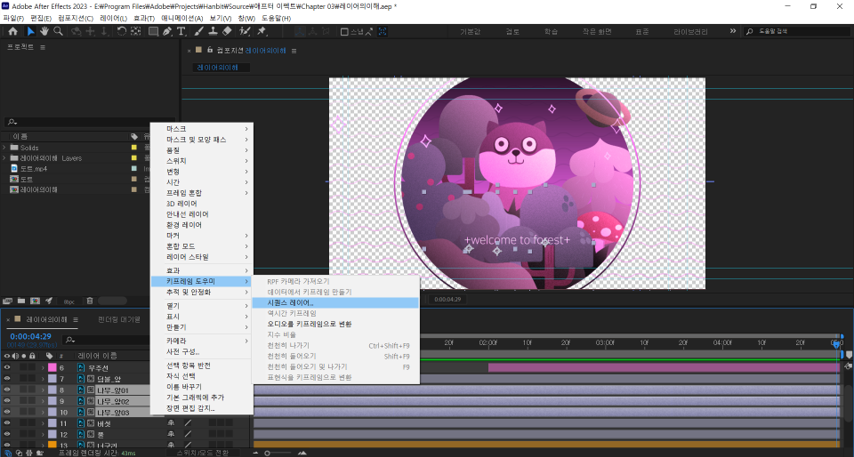Screen dimensions: 854x457
Task: Select the Eraser tool
Action: point(227,32)
